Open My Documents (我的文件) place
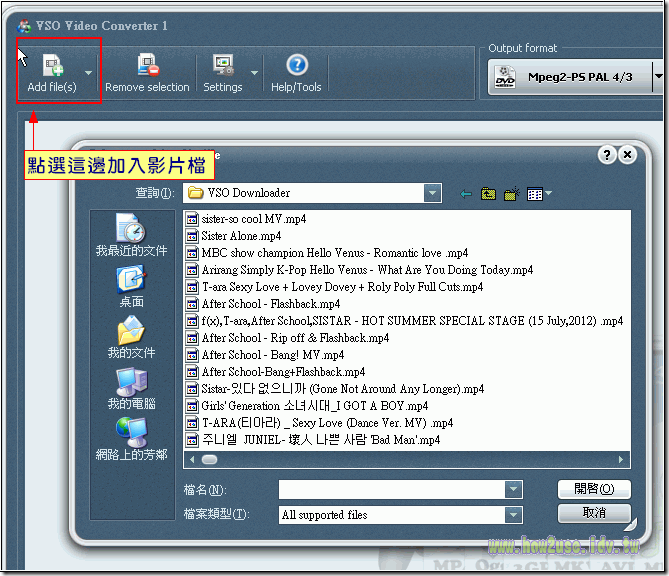669x576 pixels. point(131,337)
